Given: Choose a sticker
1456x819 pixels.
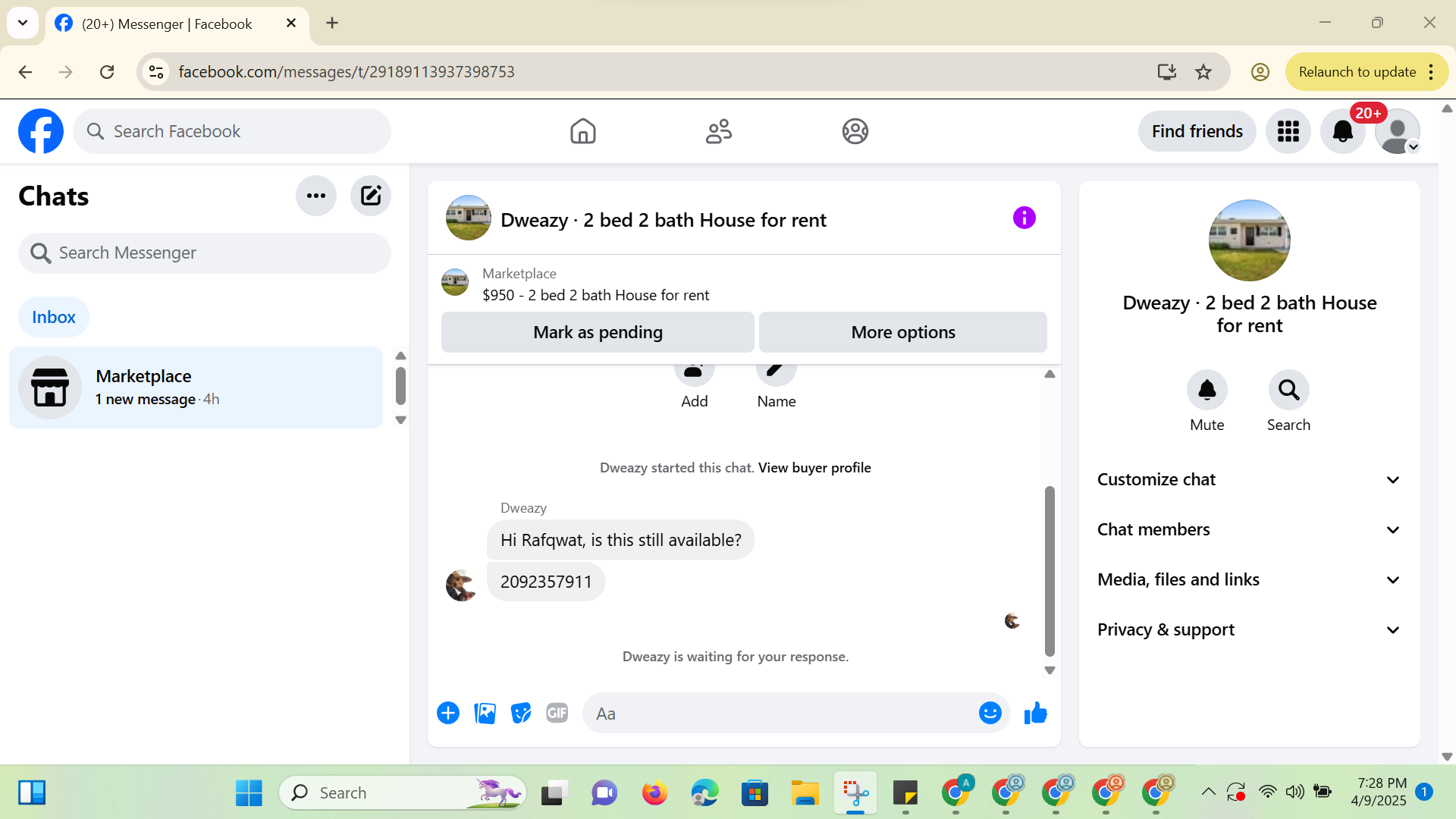Looking at the screenshot, I should [521, 713].
